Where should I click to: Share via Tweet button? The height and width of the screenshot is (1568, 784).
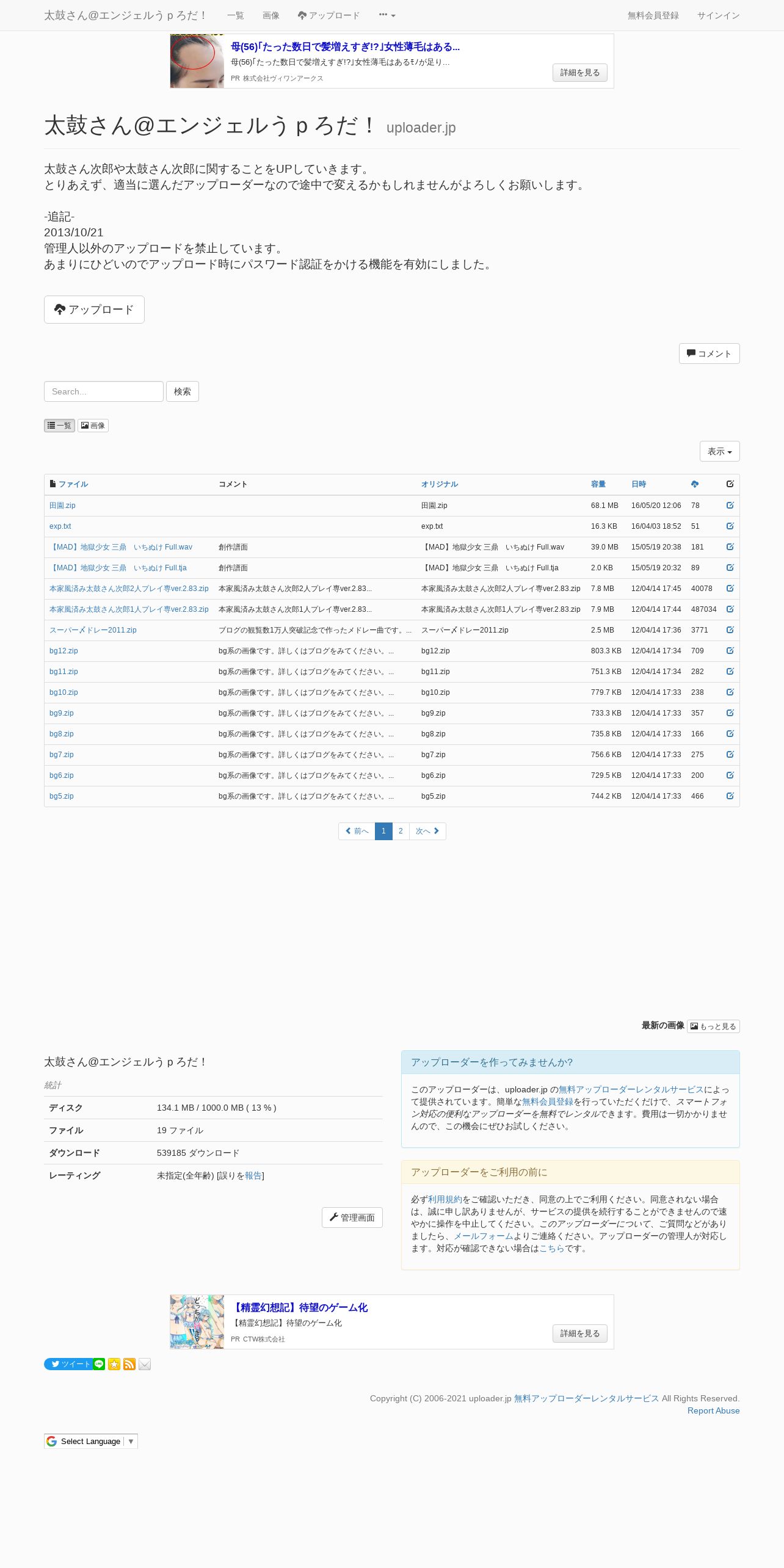pos(68,1364)
